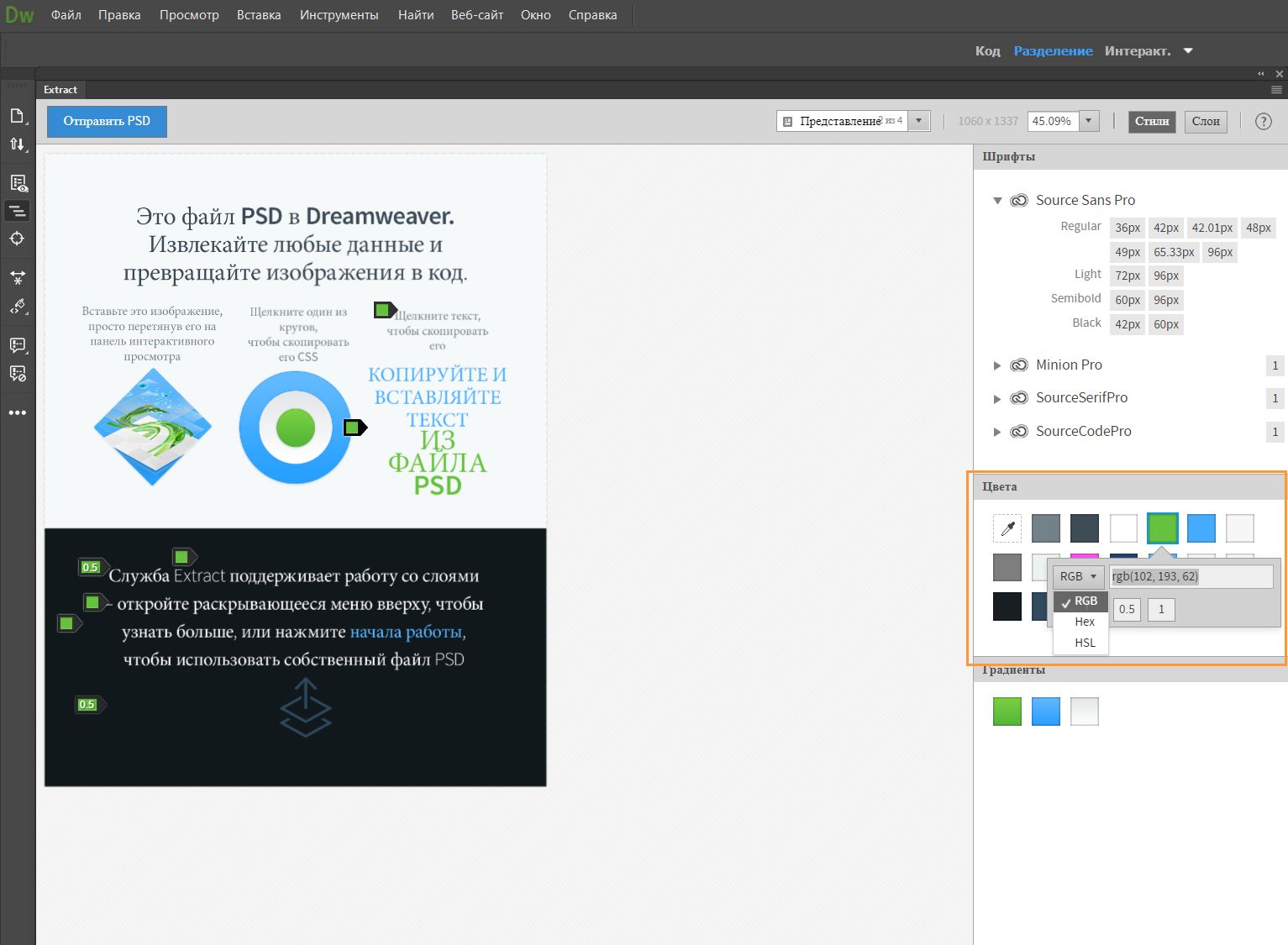
Task: Toggle the Слои panel button
Action: coord(1206,121)
